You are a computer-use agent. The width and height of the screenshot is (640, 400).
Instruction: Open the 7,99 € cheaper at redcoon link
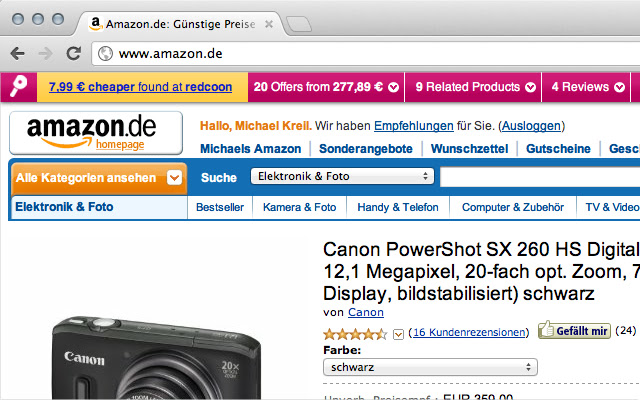[140, 87]
